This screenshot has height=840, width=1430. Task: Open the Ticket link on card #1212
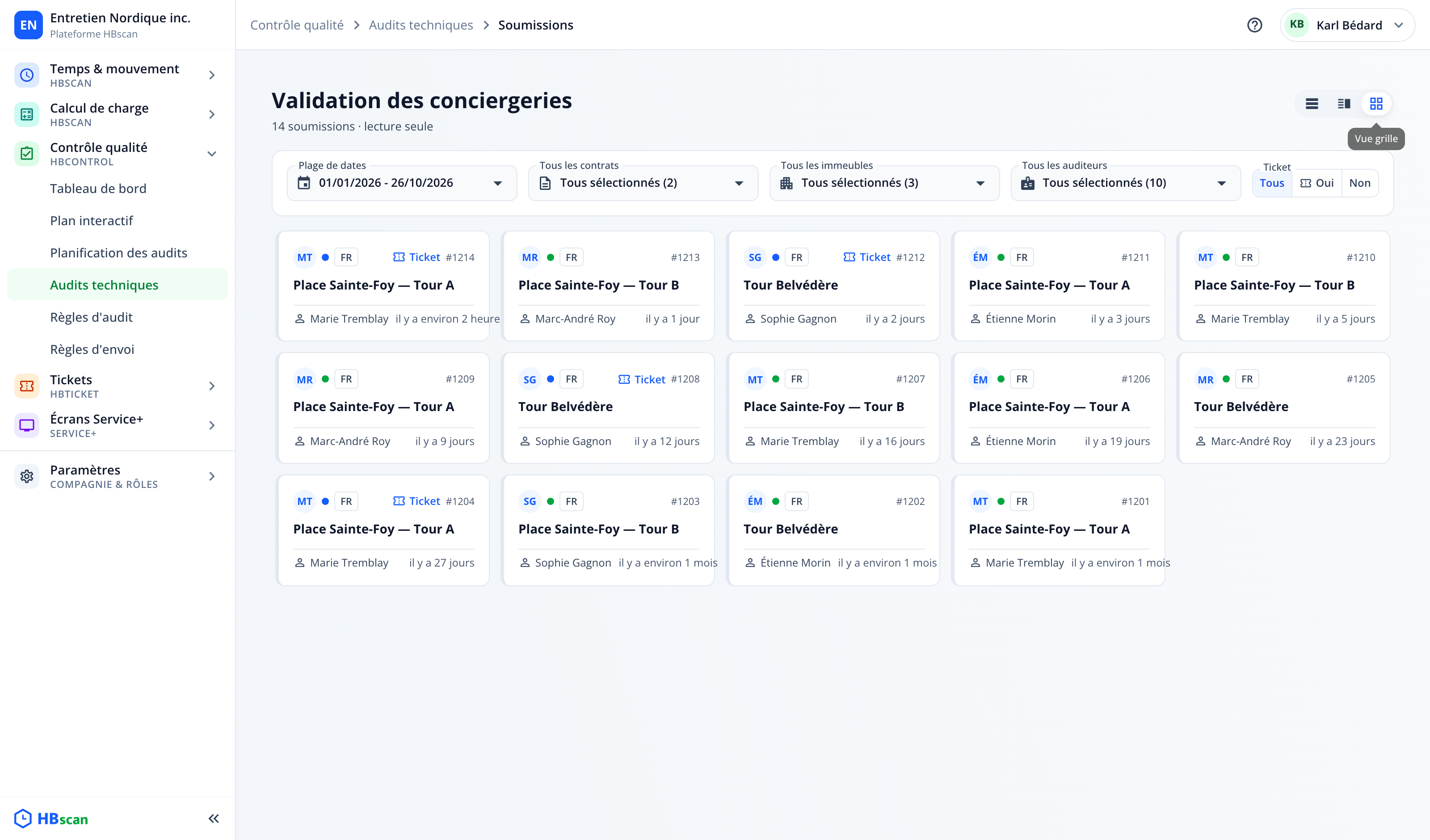click(867, 257)
